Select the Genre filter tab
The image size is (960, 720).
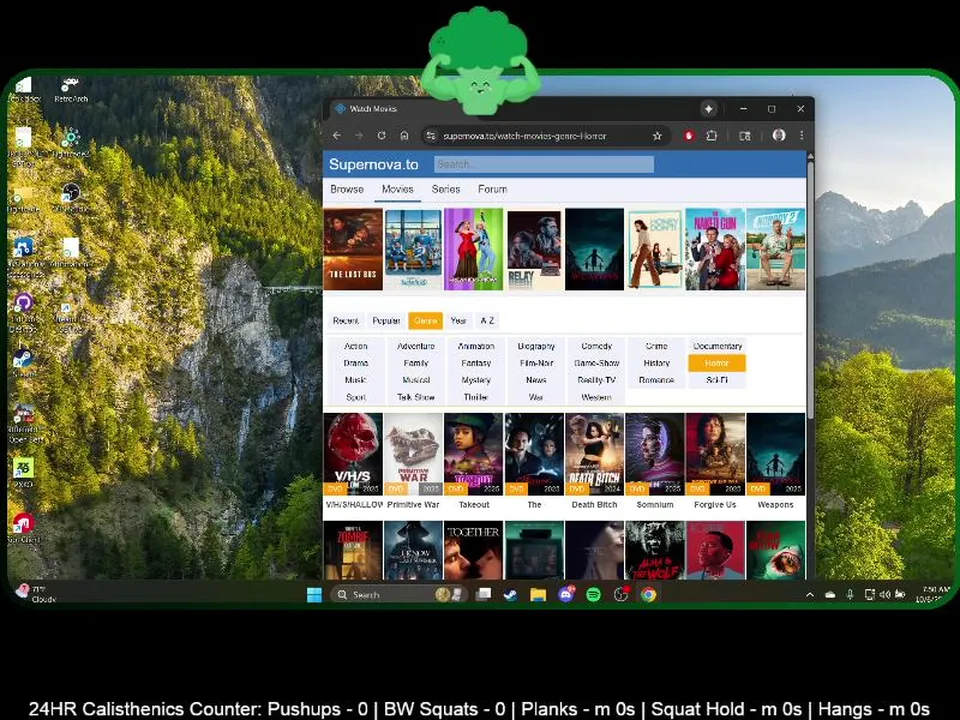click(426, 321)
